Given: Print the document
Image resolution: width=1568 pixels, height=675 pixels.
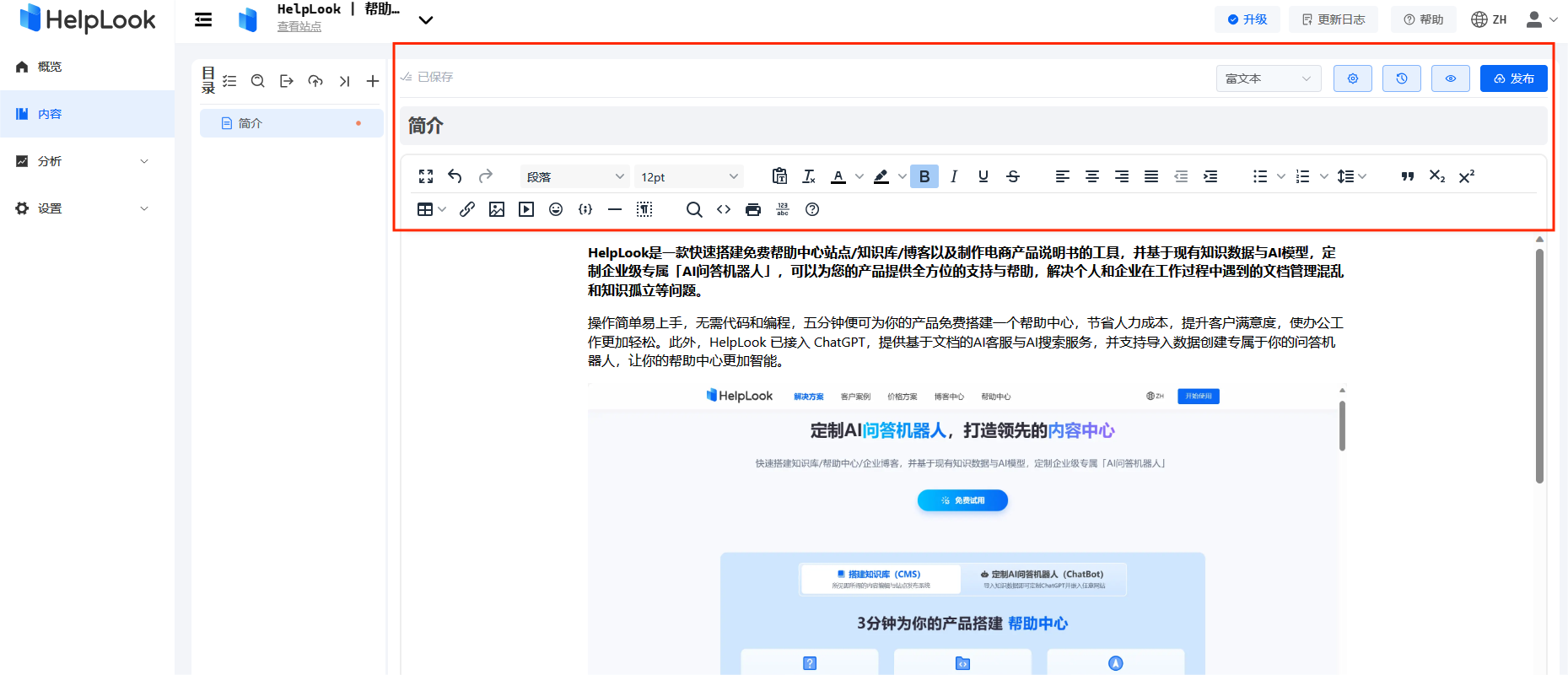Looking at the screenshot, I should coord(753,209).
